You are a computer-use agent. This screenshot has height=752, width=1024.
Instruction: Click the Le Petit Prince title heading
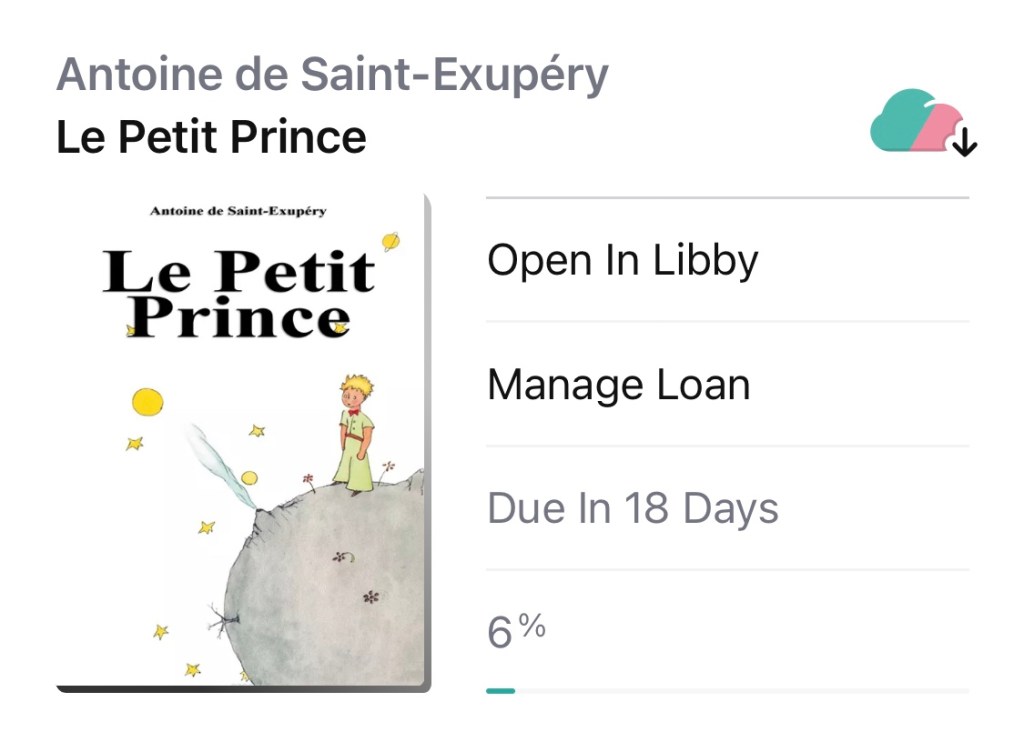coord(211,137)
